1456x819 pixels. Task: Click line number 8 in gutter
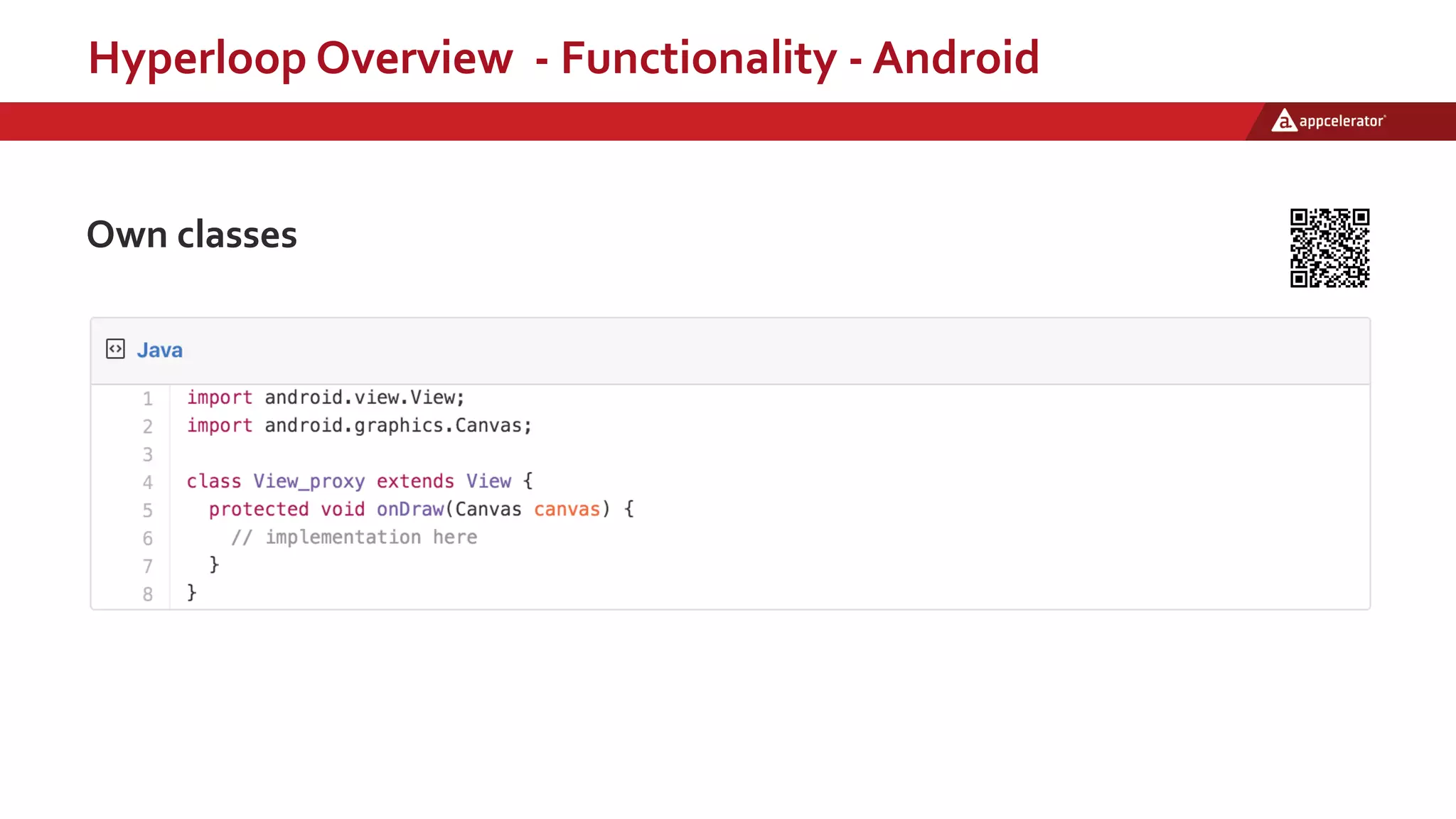(x=147, y=594)
